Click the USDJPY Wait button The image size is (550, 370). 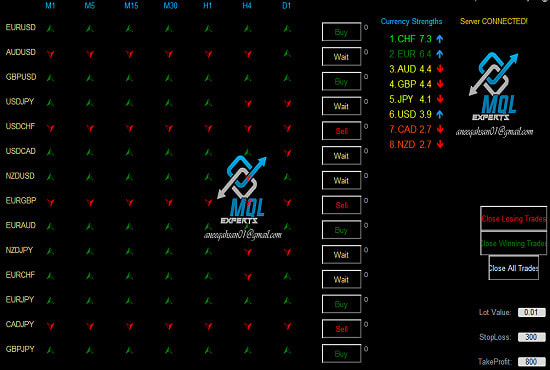tap(341, 106)
